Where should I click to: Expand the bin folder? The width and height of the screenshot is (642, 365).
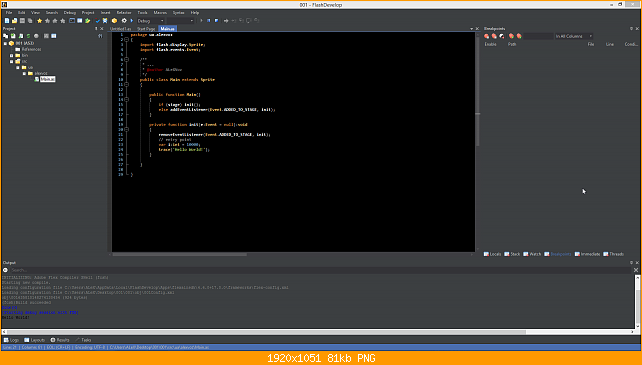tap(11, 55)
